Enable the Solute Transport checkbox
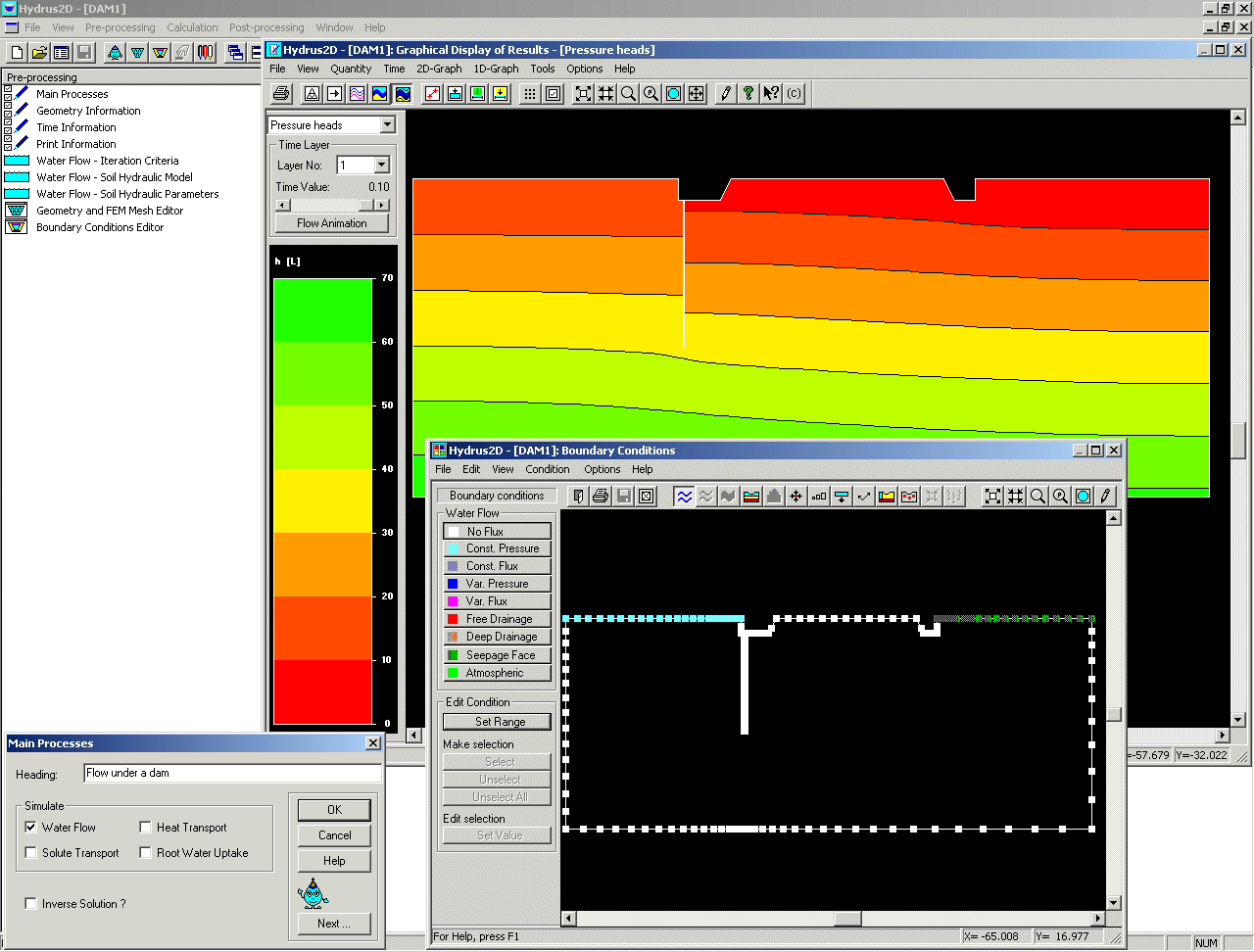 [x=30, y=853]
